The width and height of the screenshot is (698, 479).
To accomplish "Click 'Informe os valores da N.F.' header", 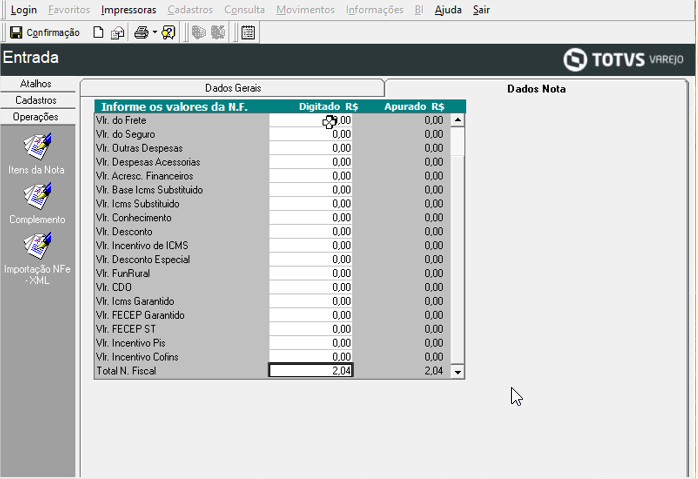I will [174, 107].
